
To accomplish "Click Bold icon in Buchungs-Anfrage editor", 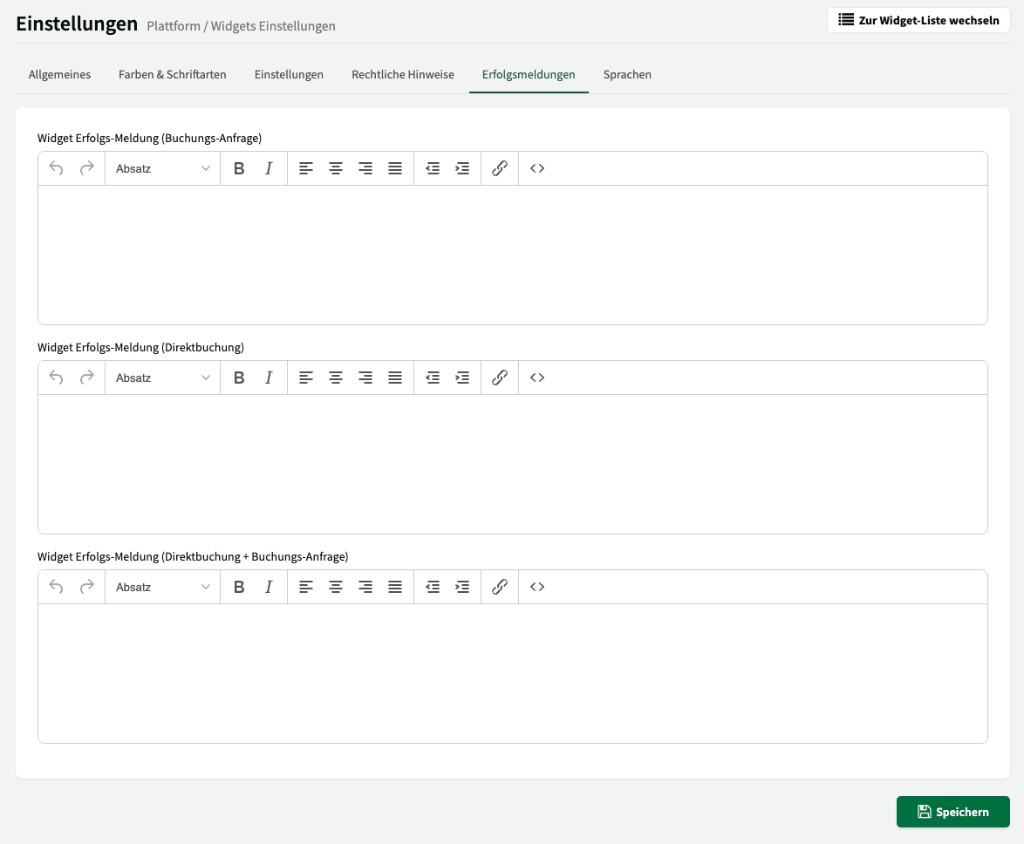I will (x=239, y=169).
